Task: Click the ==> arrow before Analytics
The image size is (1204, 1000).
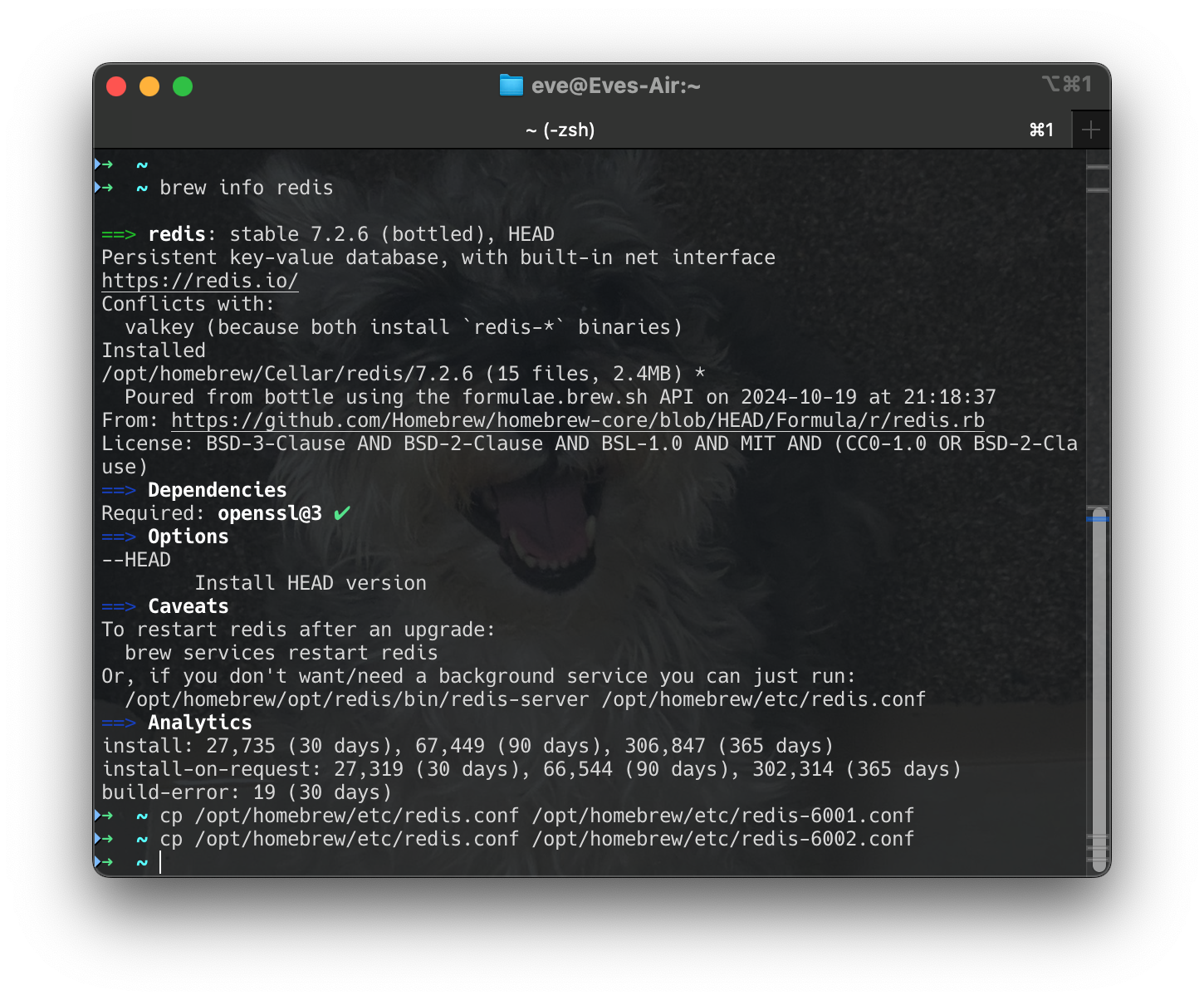Action: click(119, 723)
